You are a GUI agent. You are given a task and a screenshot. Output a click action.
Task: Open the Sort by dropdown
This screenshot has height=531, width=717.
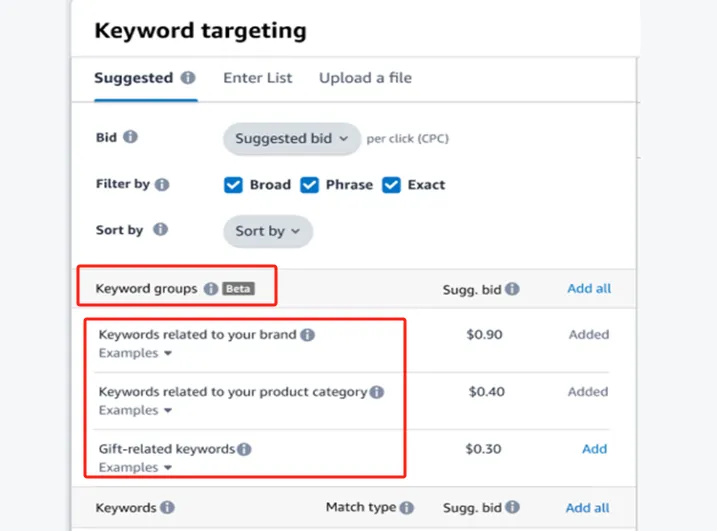click(267, 231)
